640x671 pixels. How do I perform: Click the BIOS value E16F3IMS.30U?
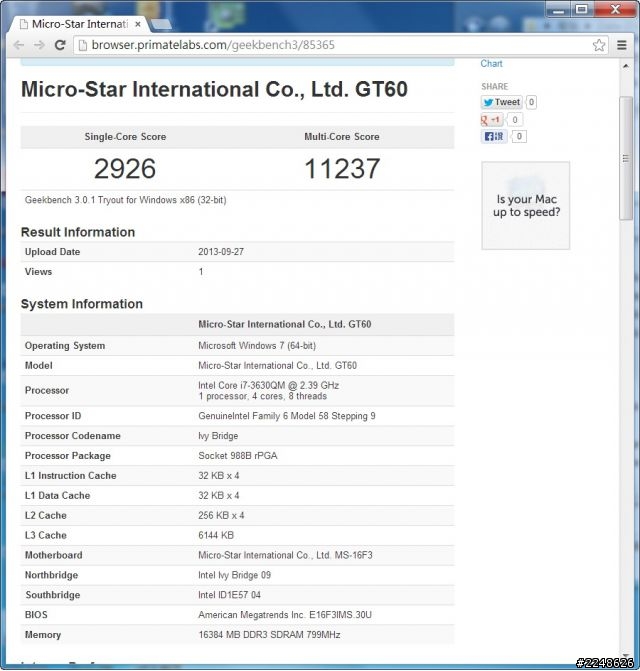click(285, 615)
